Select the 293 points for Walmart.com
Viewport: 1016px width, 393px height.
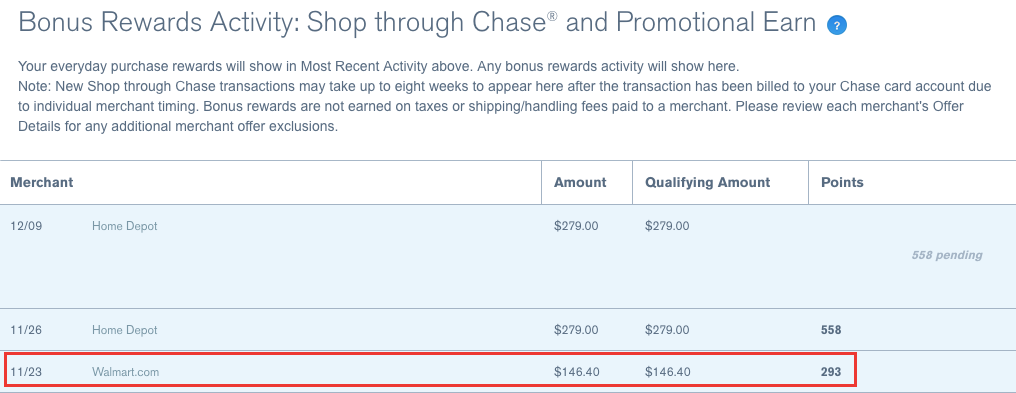[x=831, y=372]
